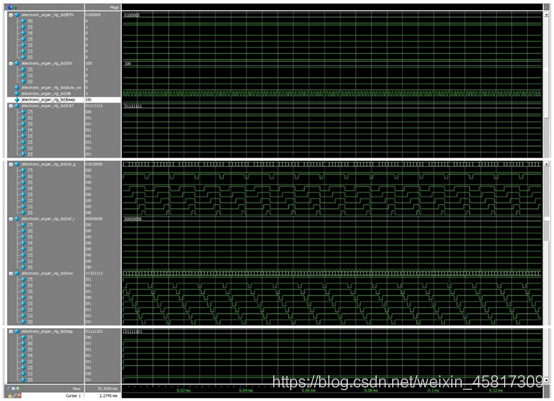
Task: Collapse the BTN signal group
Action: [11, 15]
